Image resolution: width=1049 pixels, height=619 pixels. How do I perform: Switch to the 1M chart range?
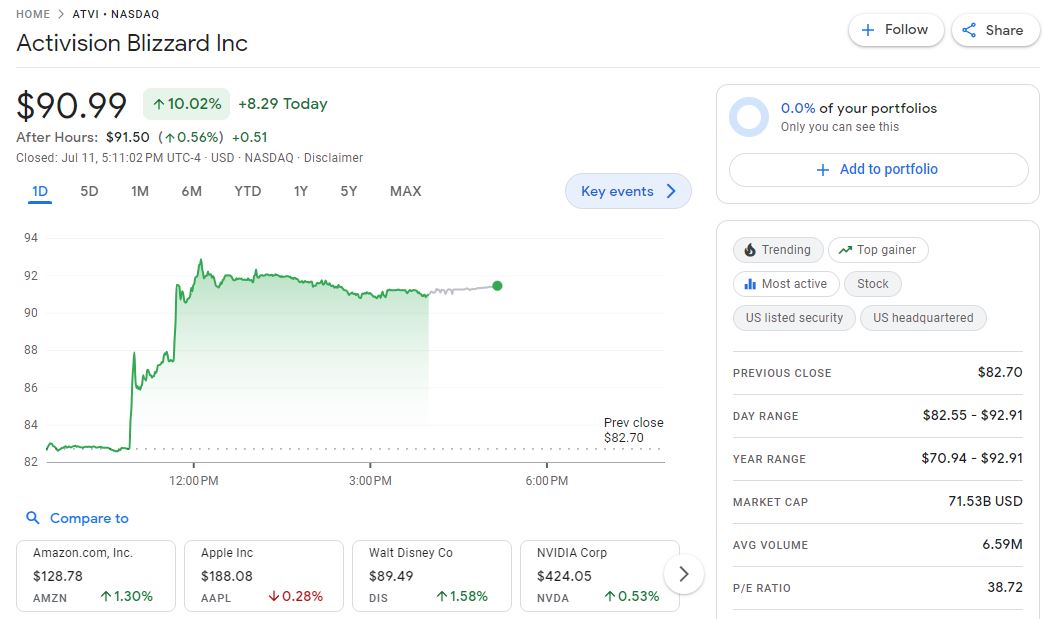[140, 191]
